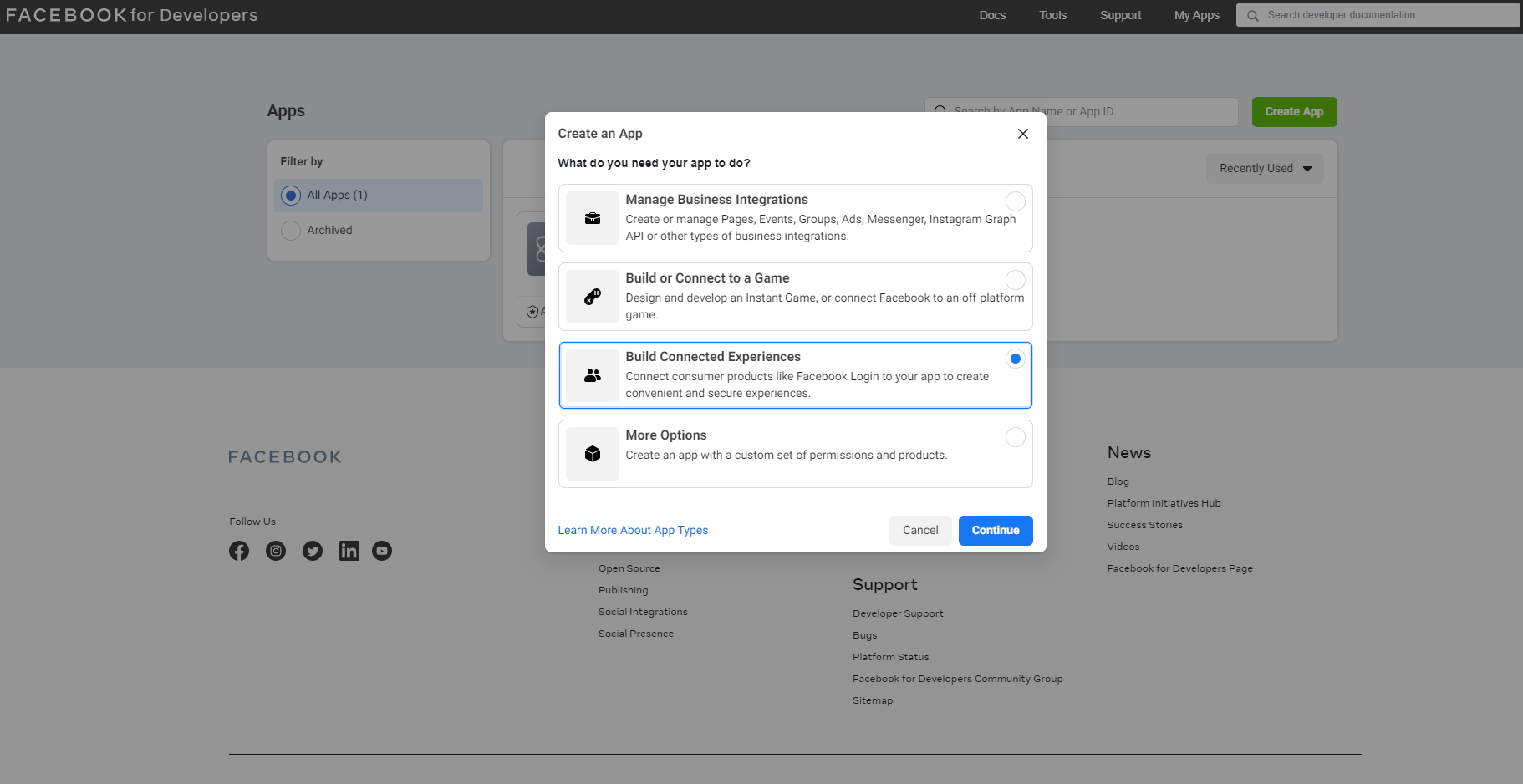Open the Platform Initiatives Hub link
The width and height of the screenshot is (1523, 784).
tap(1164, 503)
